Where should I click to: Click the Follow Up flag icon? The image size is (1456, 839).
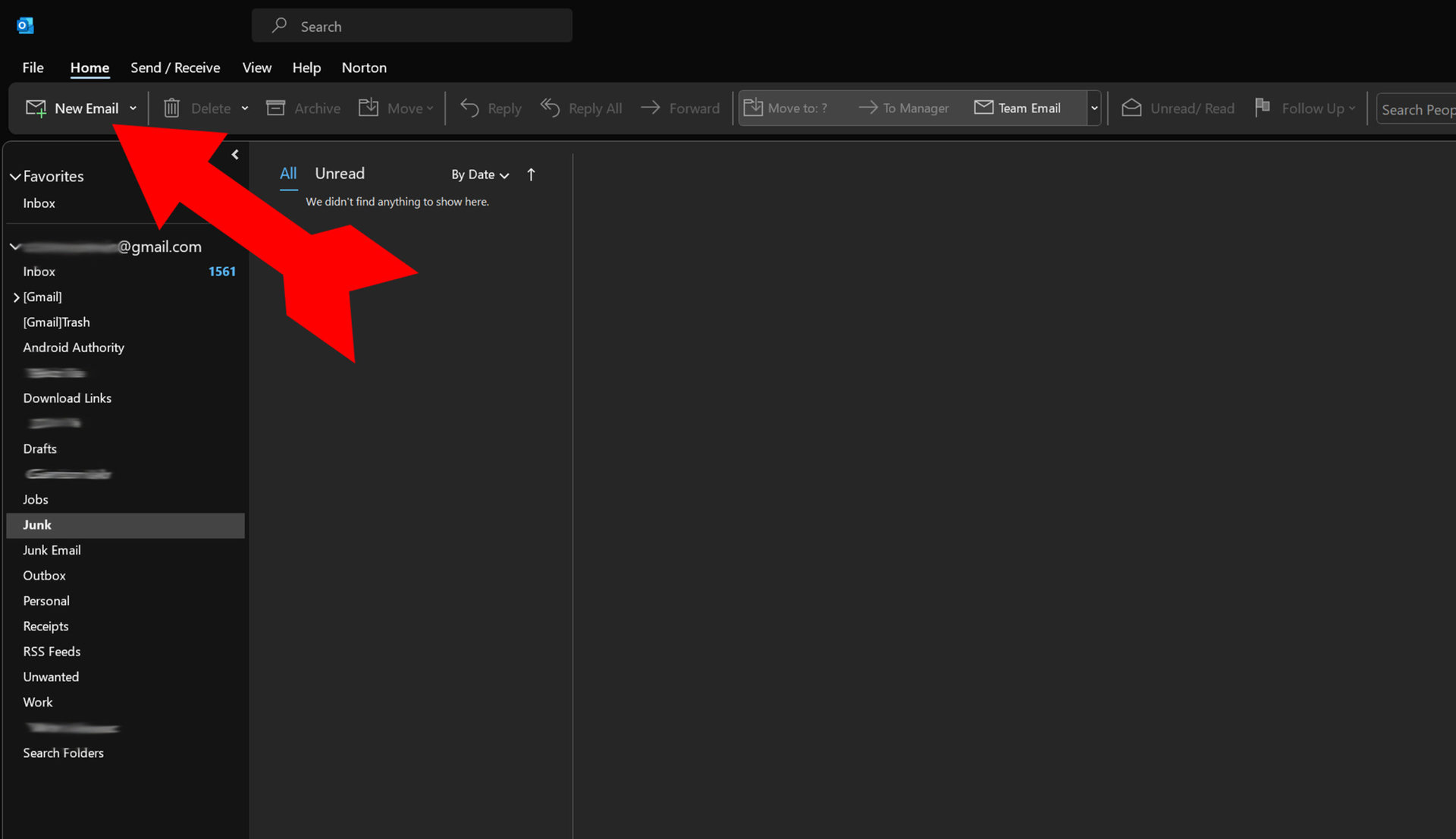pyautogui.click(x=1262, y=108)
